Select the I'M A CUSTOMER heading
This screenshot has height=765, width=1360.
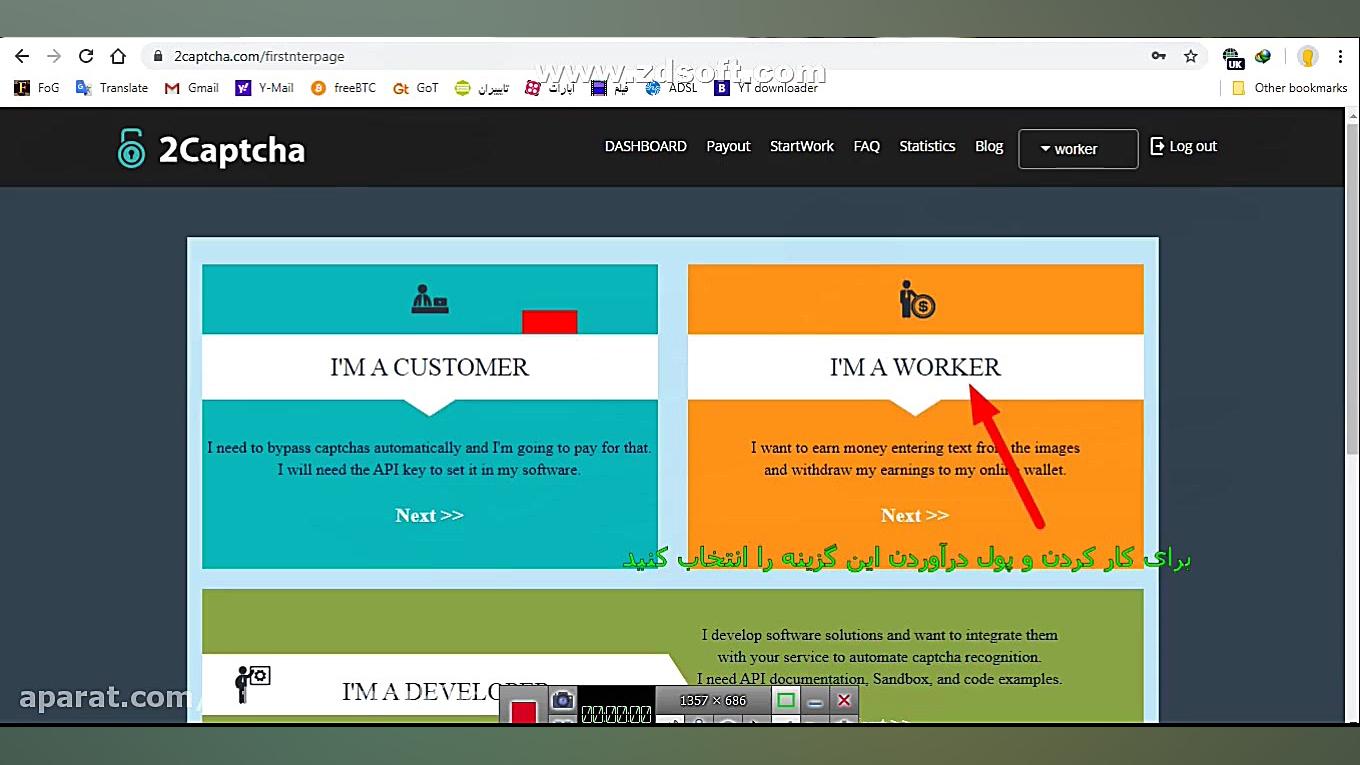430,367
